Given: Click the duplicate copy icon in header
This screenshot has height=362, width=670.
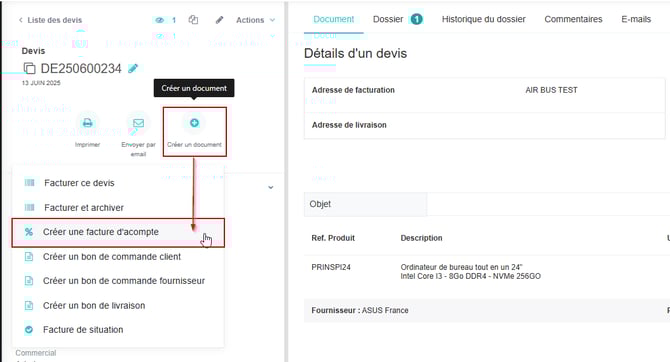Looking at the screenshot, I should pyautogui.click(x=194, y=20).
